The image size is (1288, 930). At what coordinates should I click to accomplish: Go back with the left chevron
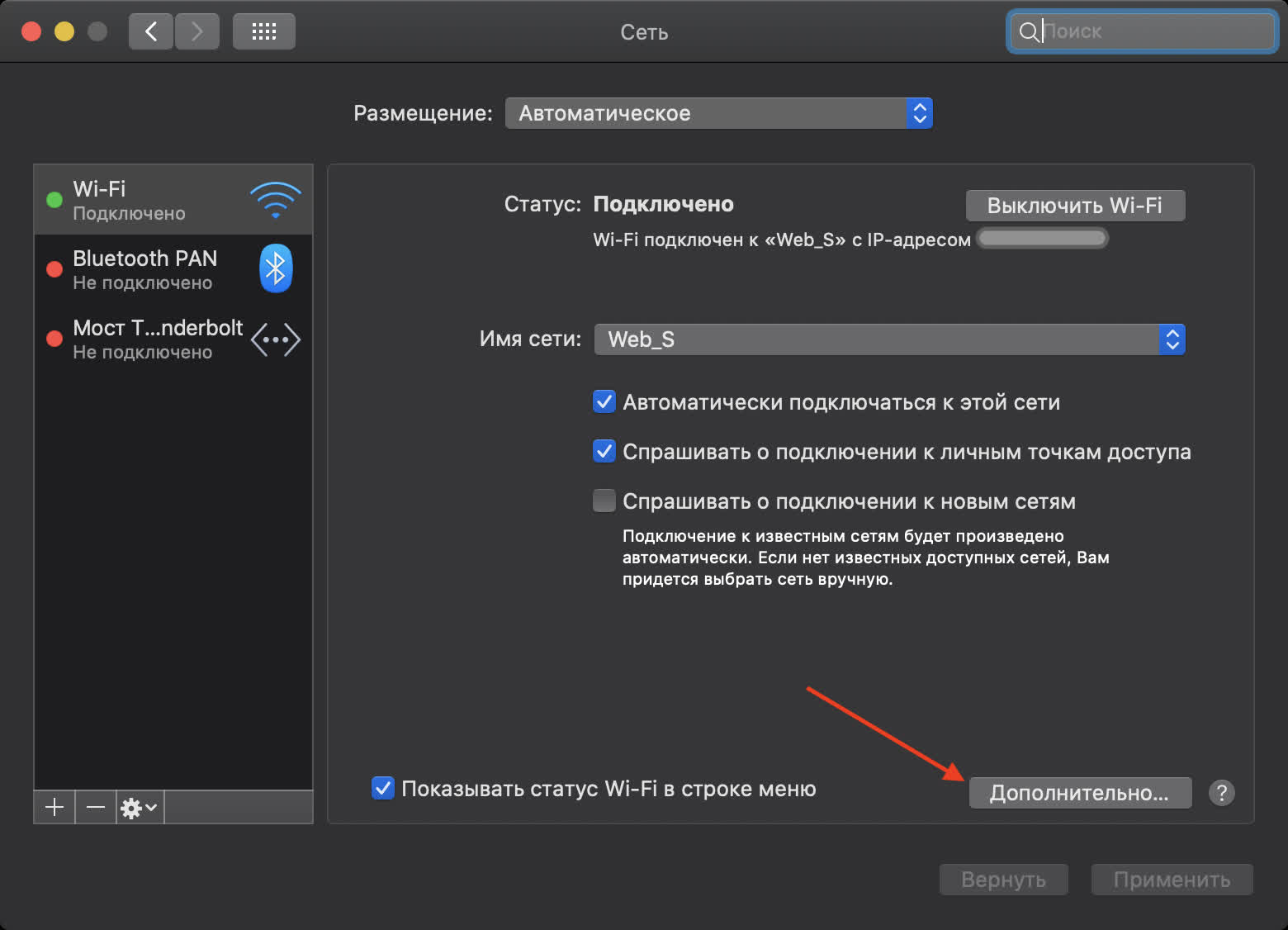151,32
